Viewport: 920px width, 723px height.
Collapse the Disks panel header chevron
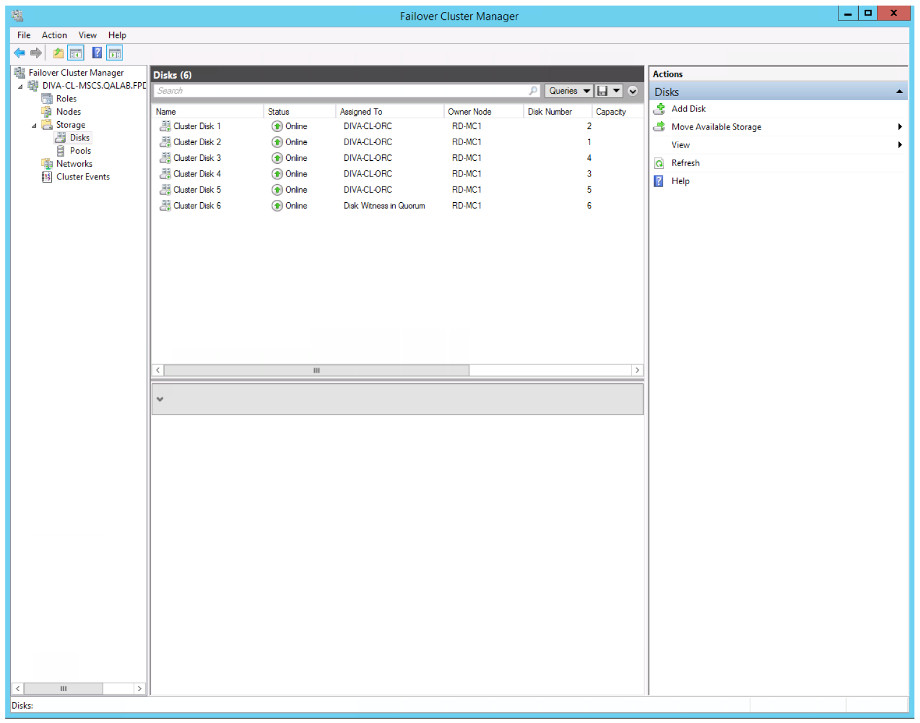point(899,91)
